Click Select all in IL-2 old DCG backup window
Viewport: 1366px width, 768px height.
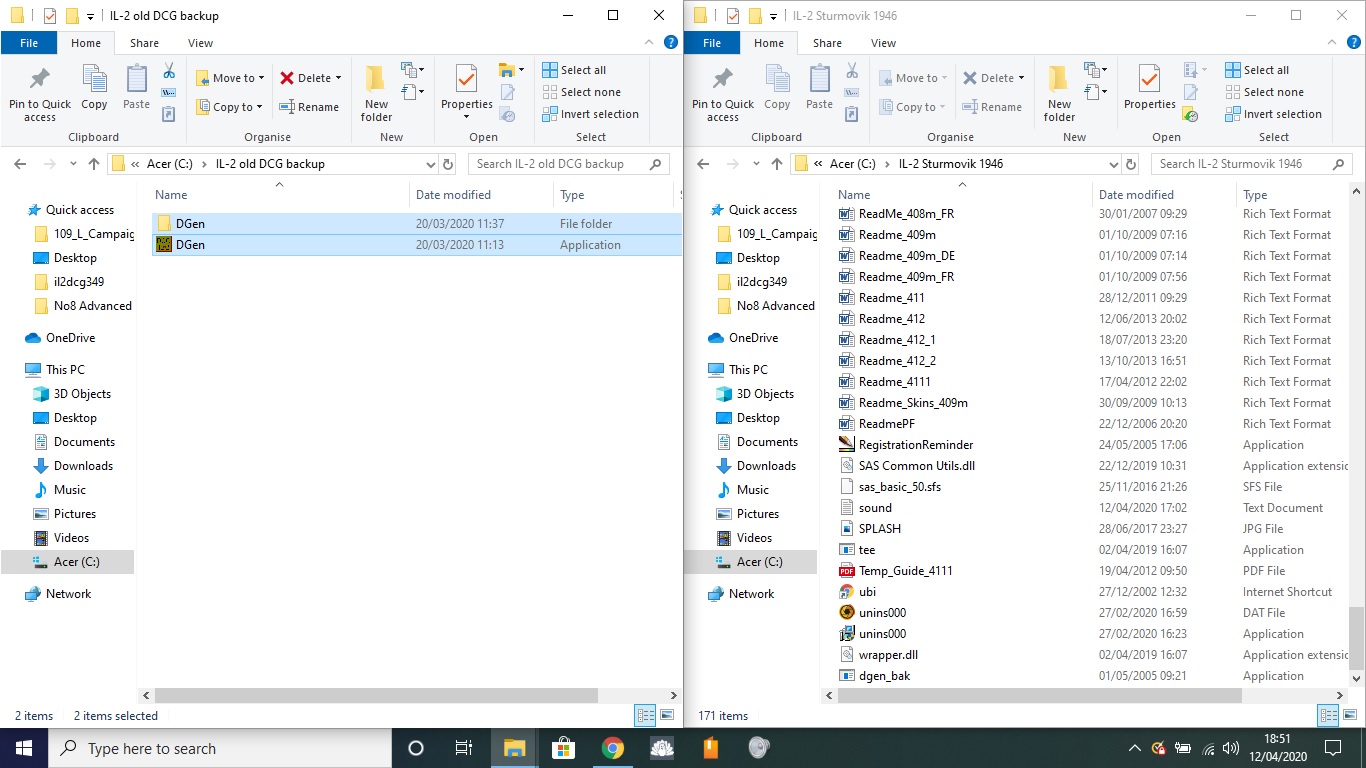point(574,70)
